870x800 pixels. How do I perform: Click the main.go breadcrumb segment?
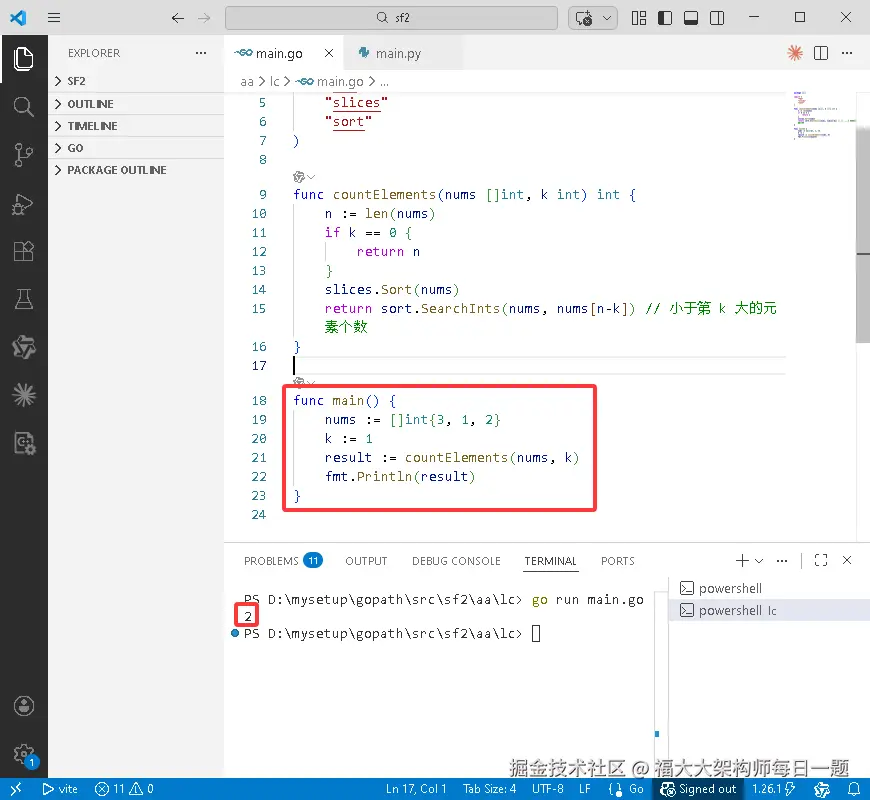330,82
